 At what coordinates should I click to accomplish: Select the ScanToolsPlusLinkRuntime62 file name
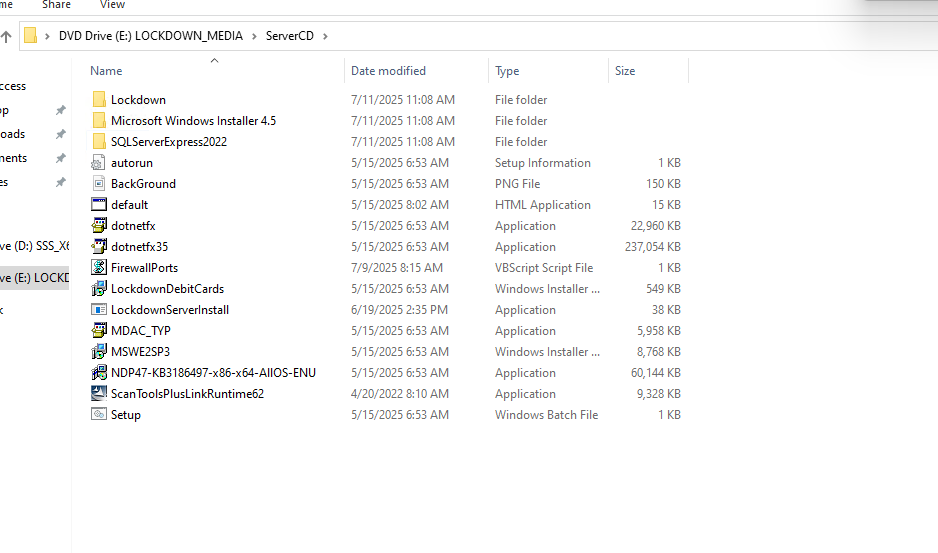[187, 394]
